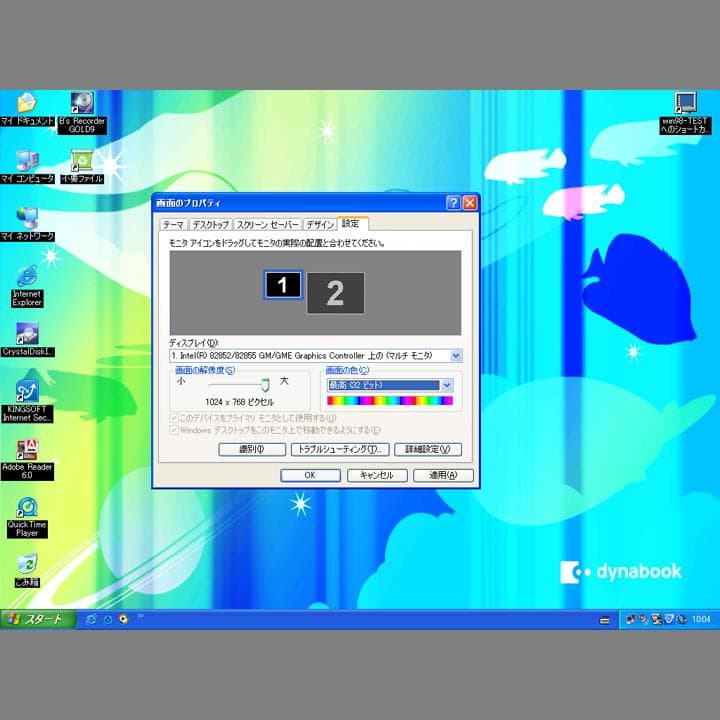Click the color spectrum bar preview
The width and height of the screenshot is (720, 720).
tap(390, 401)
